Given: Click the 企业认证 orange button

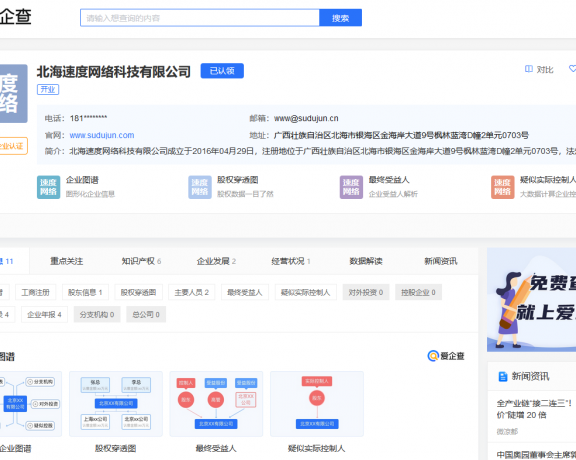Looking at the screenshot, I should (x=13, y=146).
